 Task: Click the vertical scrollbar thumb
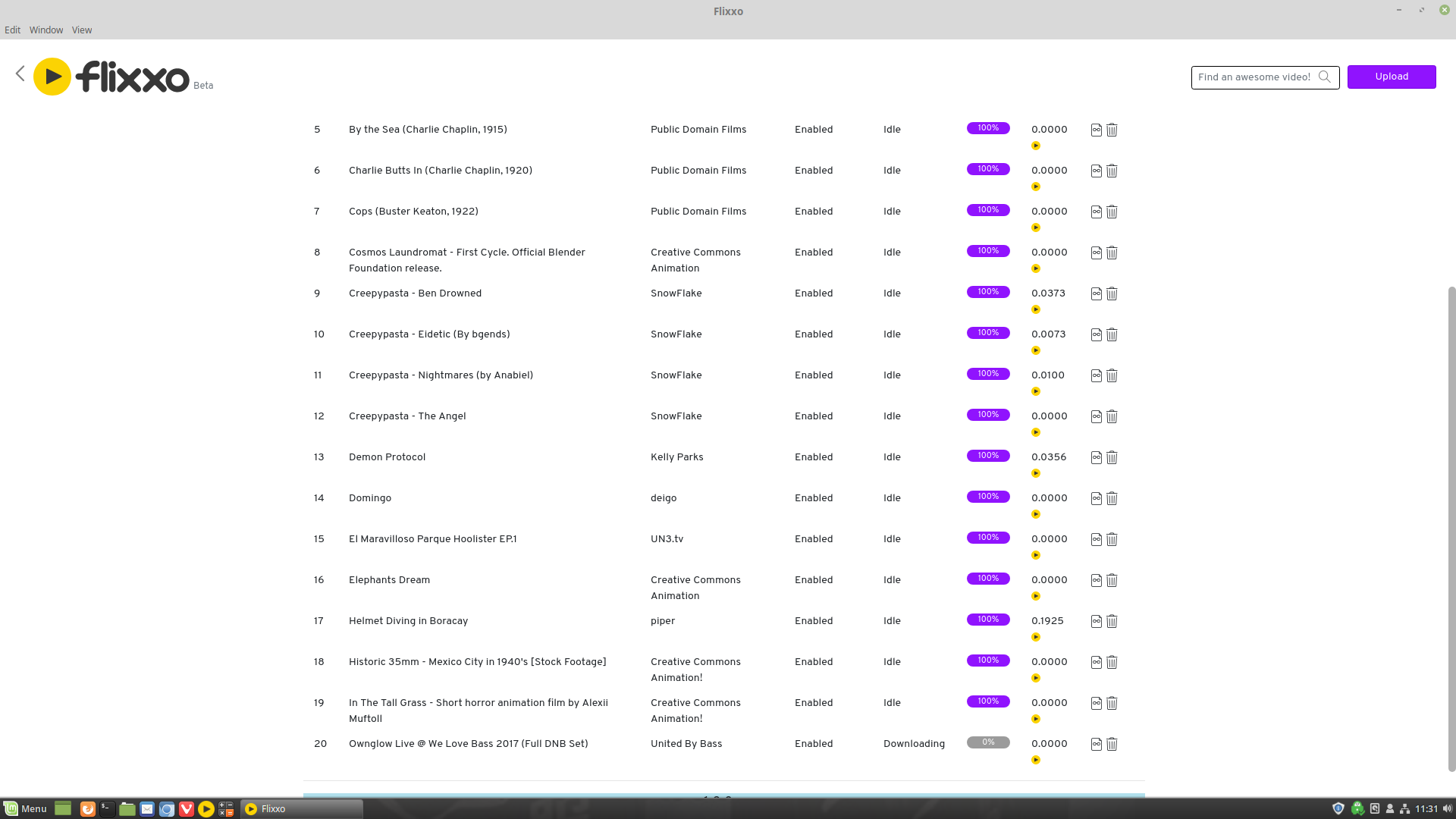(1451, 529)
